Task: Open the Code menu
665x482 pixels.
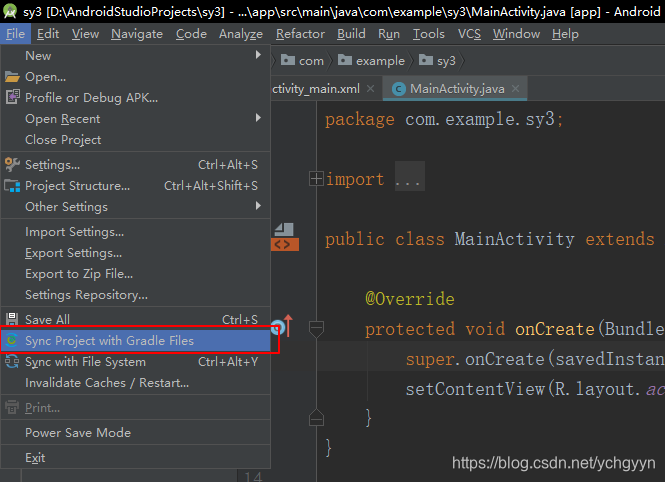Action: tap(191, 33)
